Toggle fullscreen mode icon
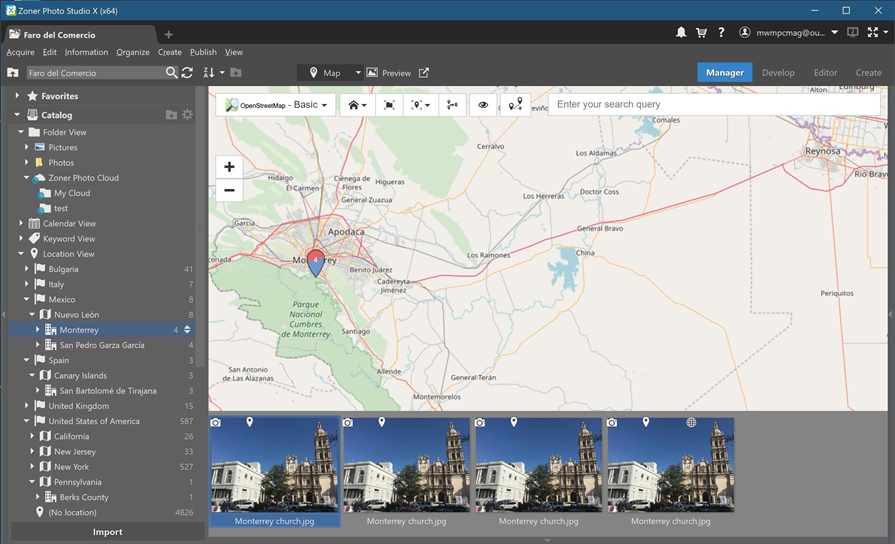This screenshot has height=544, width=895. 873,33
